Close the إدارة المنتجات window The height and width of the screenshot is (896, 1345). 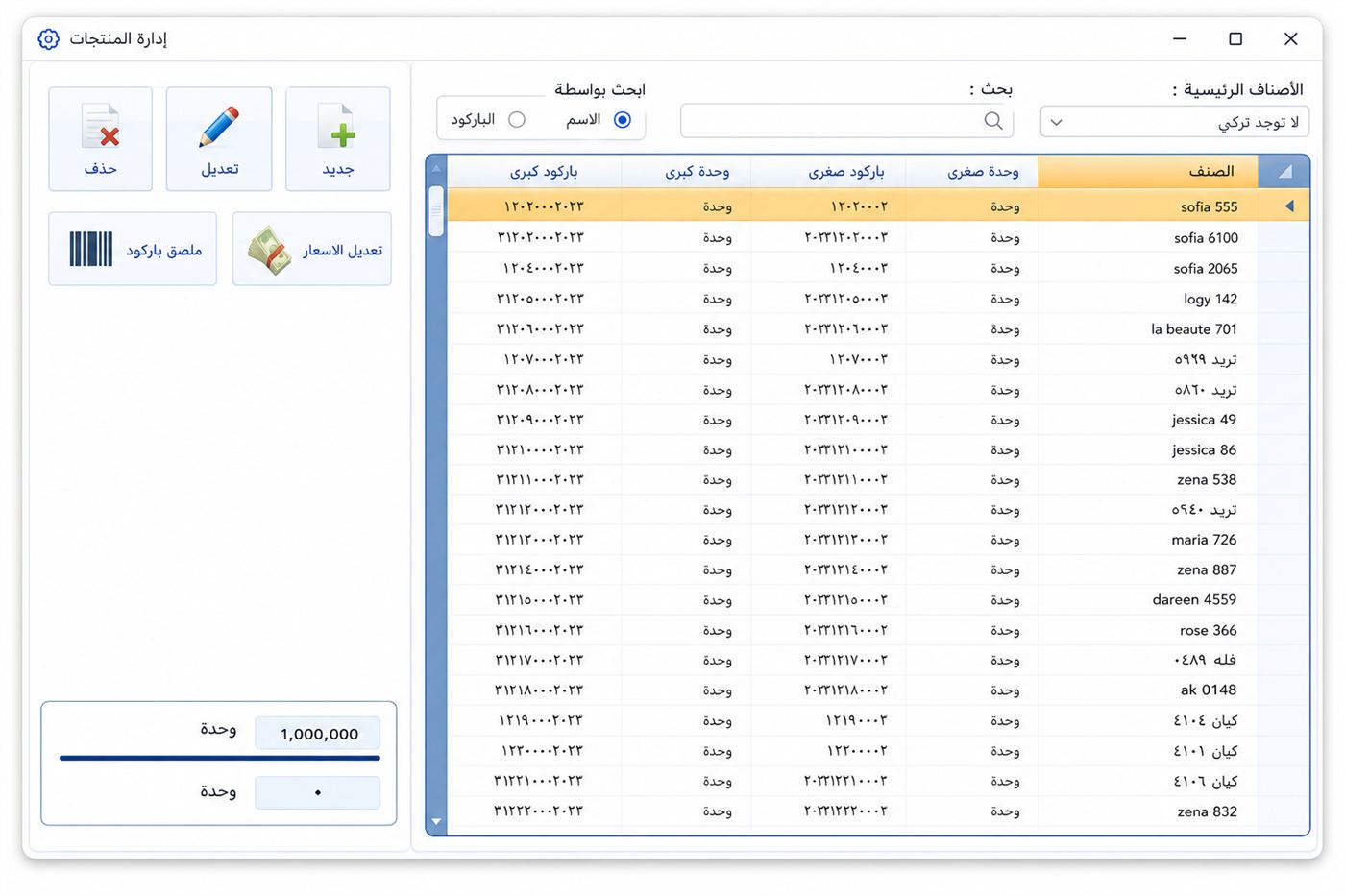[x=1291, y=38]
